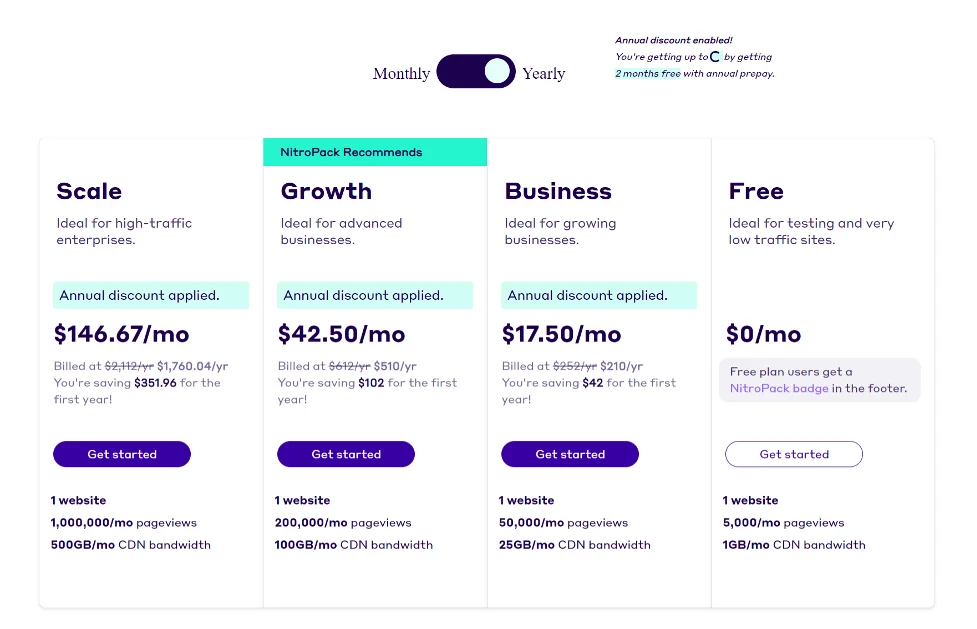The height and width of the screenshot is (629, 977).
Task: Click the NitroPack Recommends banner
Action: click(375, 152)
